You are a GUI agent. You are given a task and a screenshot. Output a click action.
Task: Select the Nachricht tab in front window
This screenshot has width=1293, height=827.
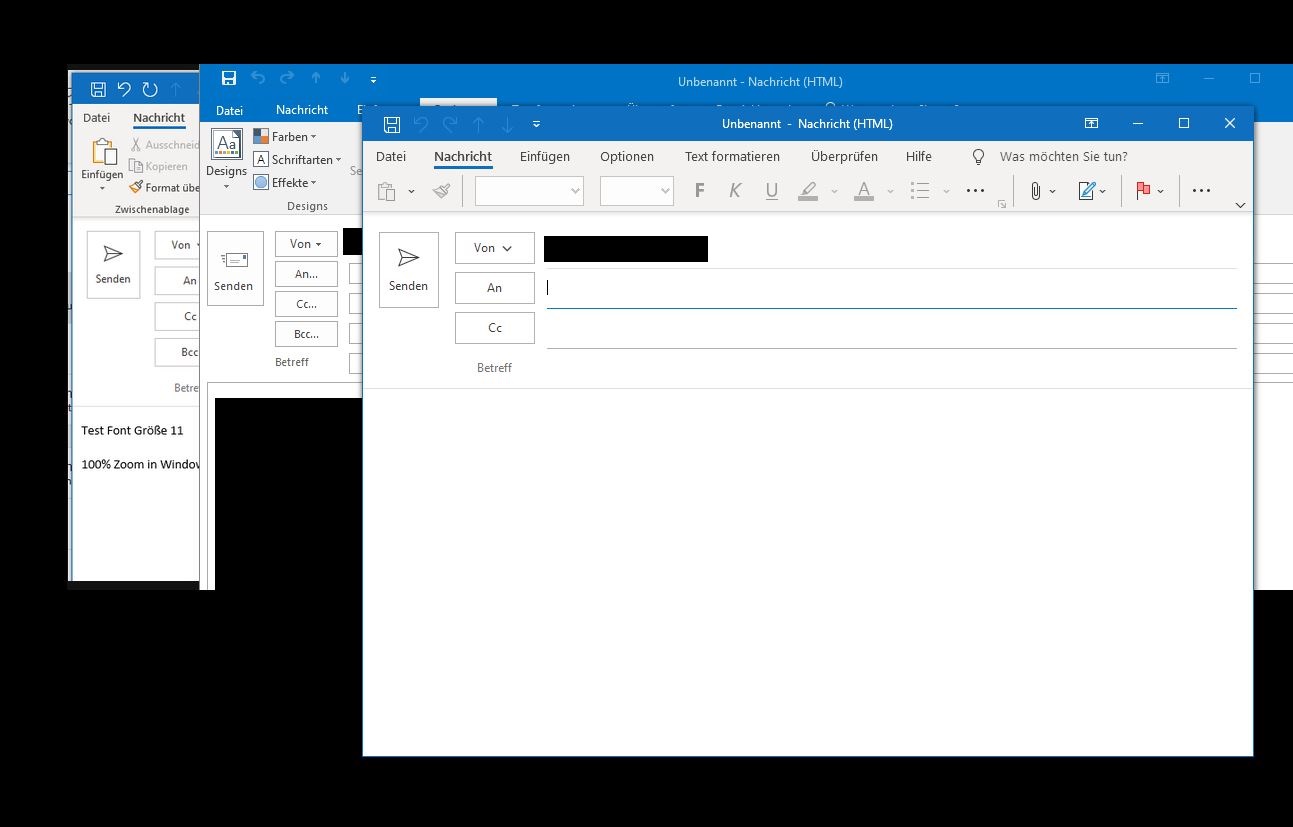pos(463,157)
